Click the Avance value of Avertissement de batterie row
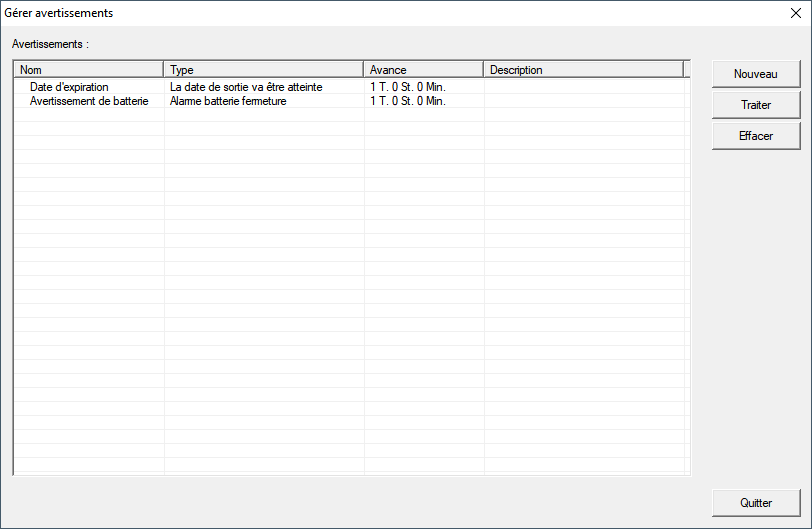812x529 pixels. tap(407, 101)
